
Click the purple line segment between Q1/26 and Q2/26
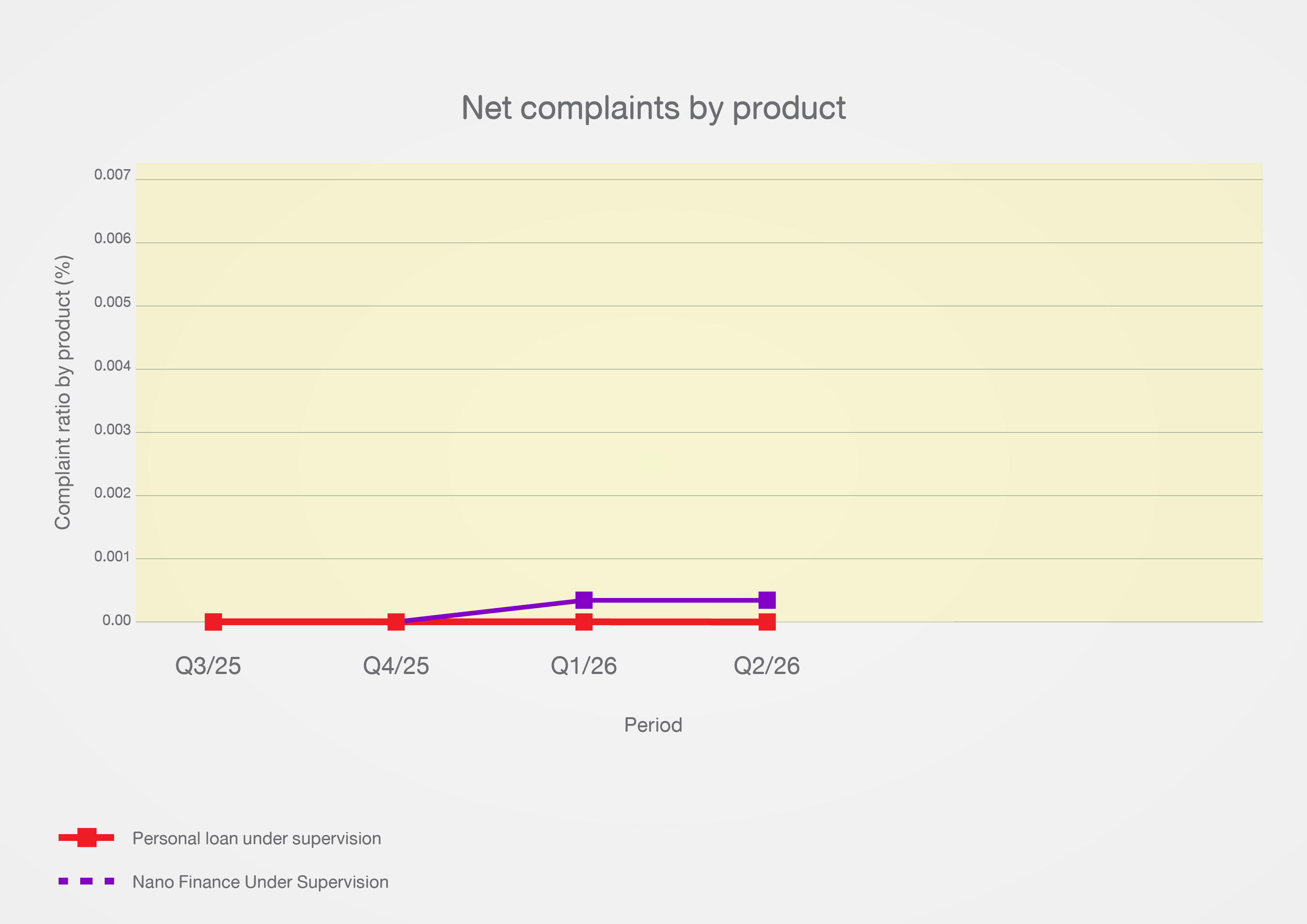click(675, 600)
